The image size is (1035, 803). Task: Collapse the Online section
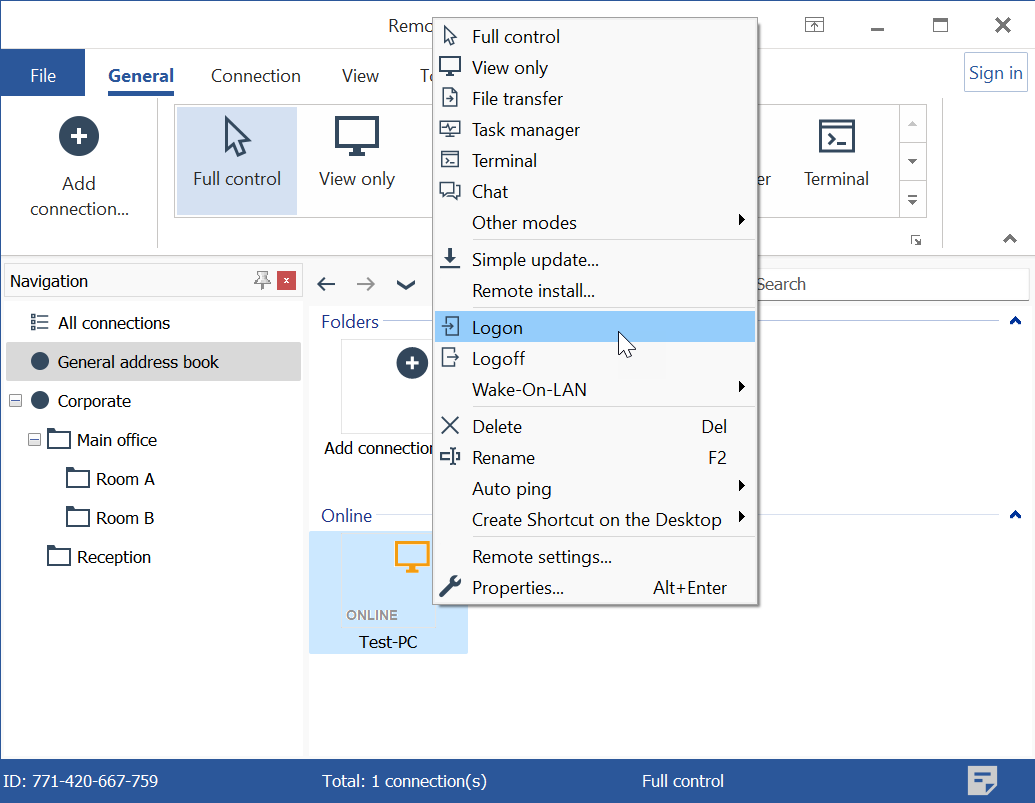click(x=1015, y=516)
